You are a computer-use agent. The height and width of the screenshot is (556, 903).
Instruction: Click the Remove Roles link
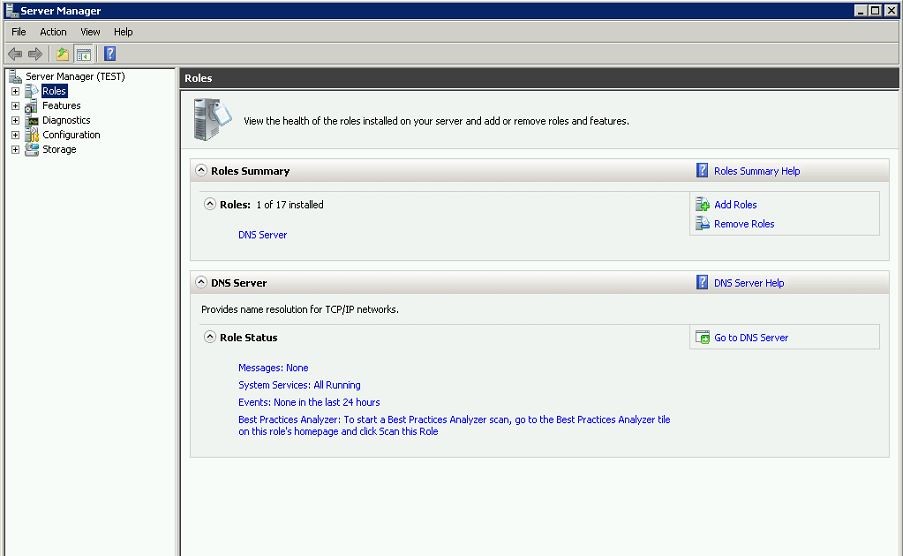pos(744,224)
